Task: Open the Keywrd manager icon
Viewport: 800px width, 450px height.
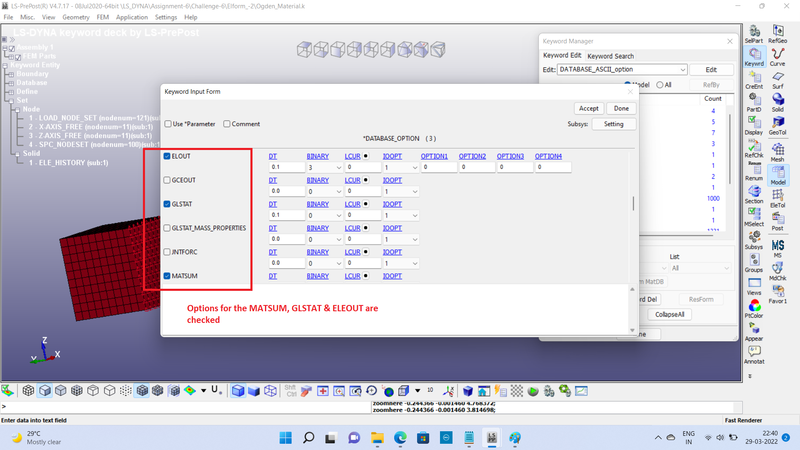Action: click(x=754, y=57)
